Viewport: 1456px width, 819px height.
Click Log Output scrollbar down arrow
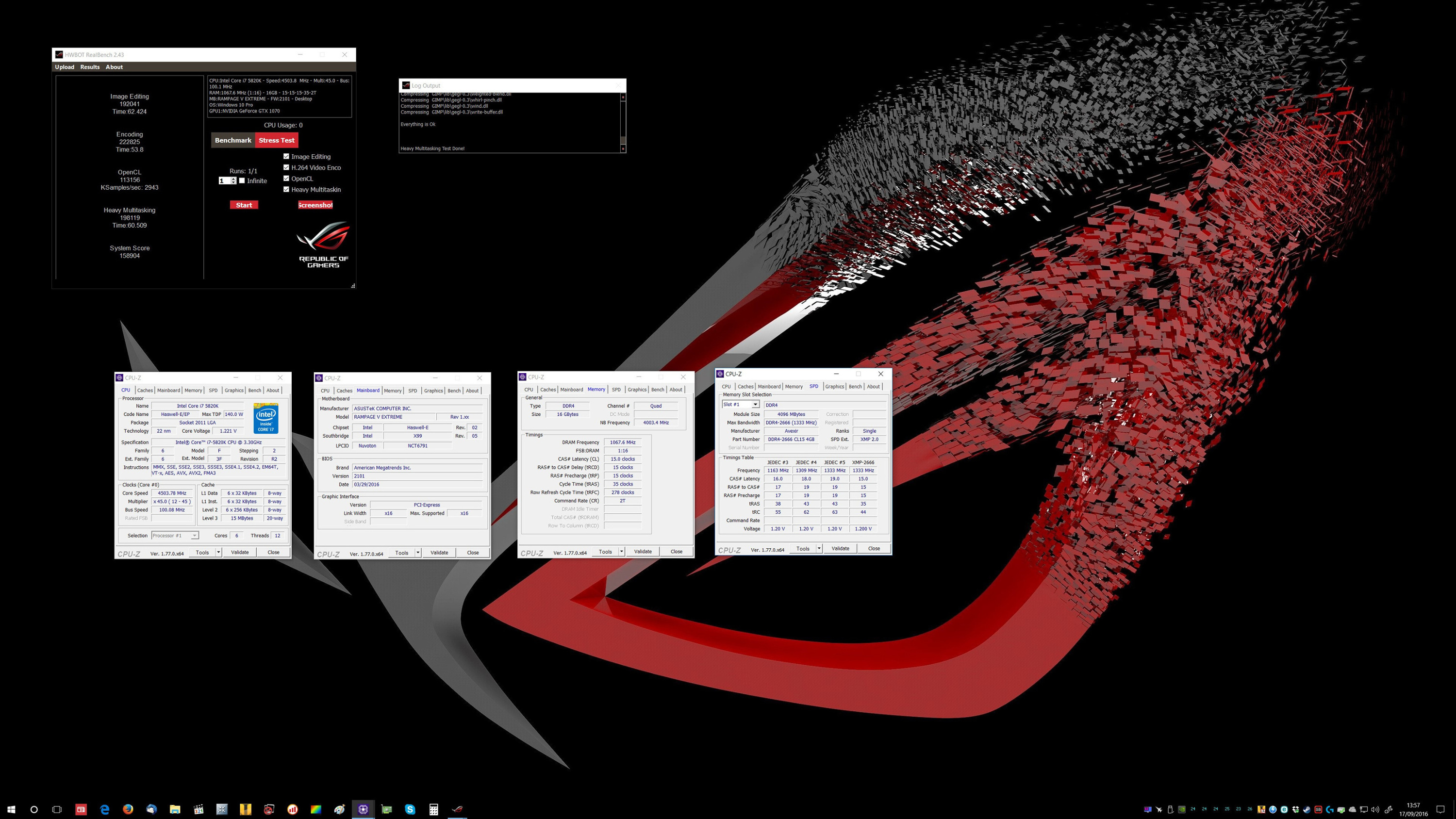click(623, 148)
